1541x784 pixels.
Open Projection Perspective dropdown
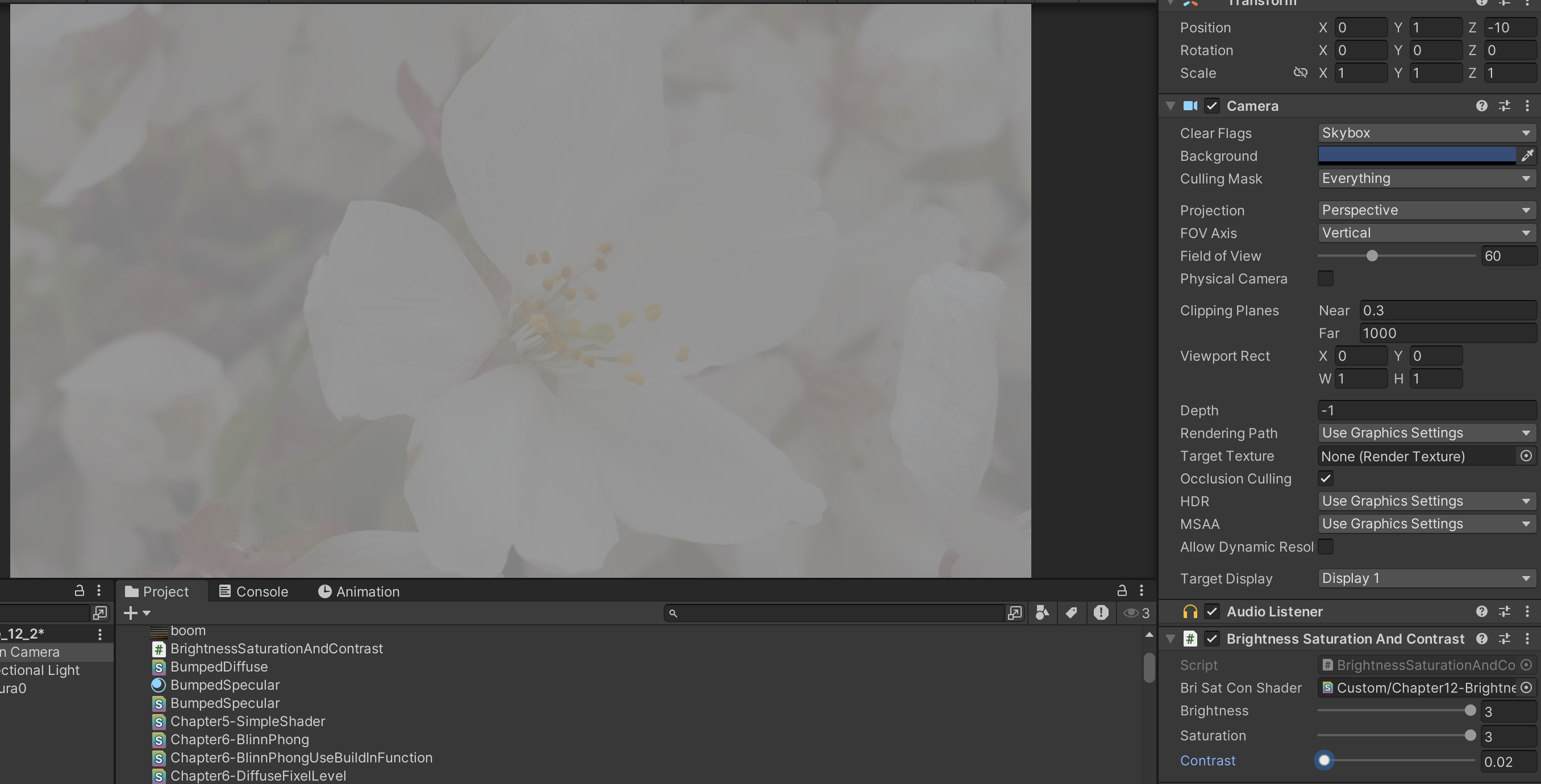point(1426,210)
